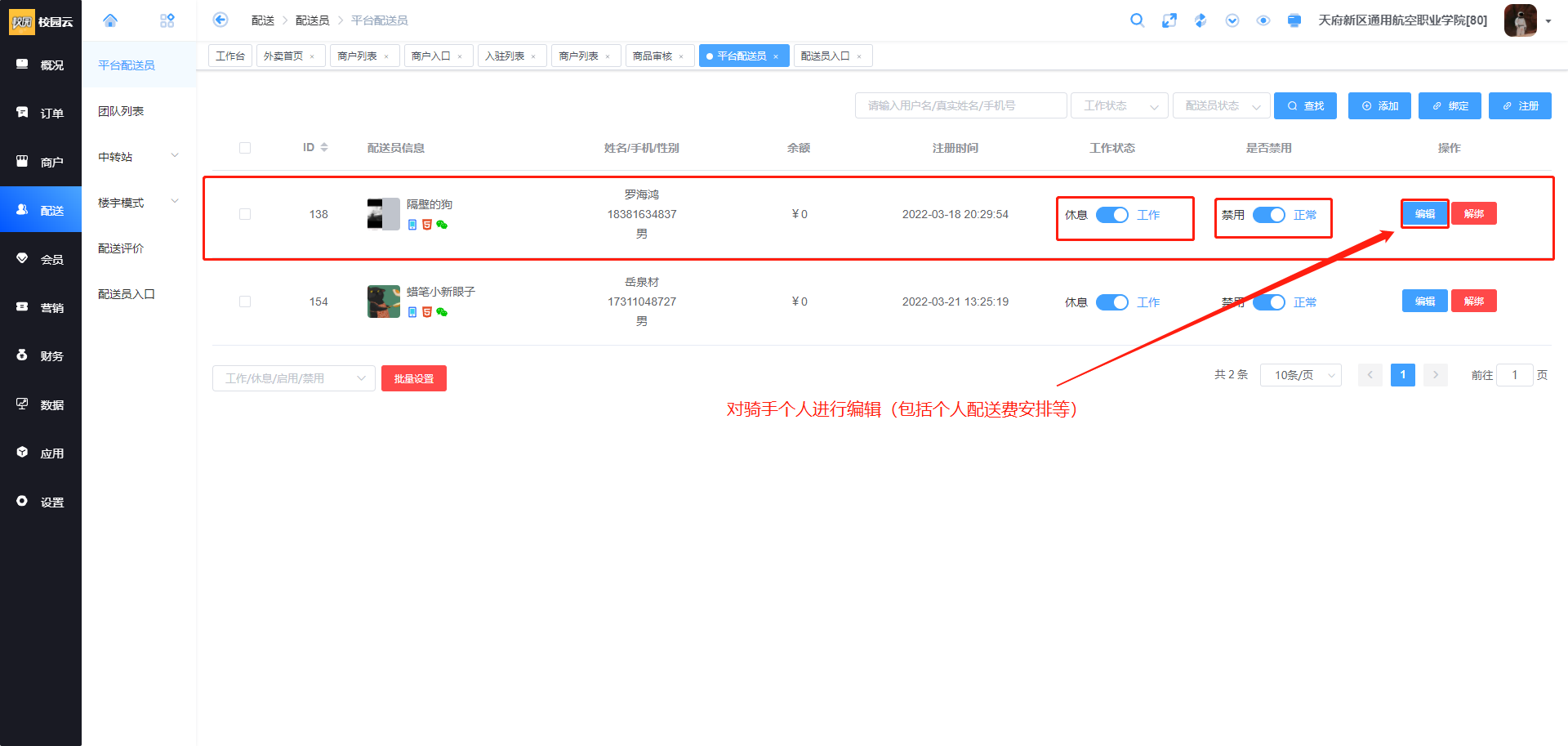The width and height of the screenshot is (1568, 746).
Task: Click the circled down-chevron icon in top bar
Action: click(1232, 20)
